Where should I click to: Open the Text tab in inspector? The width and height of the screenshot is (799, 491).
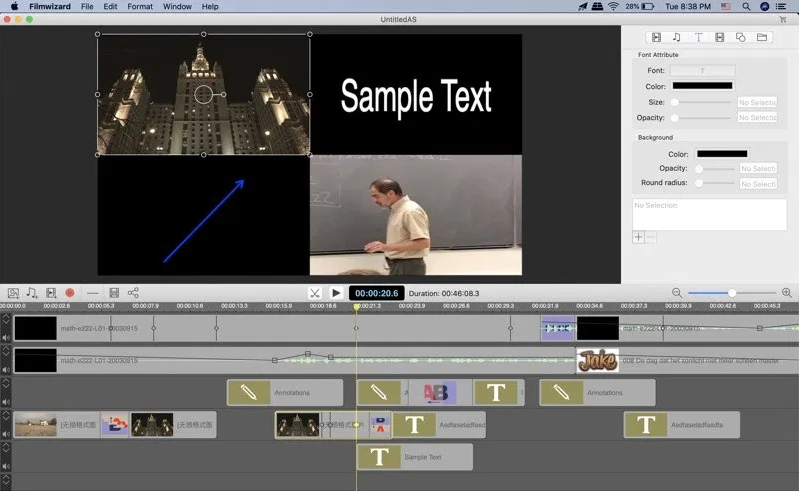click(x=698, y=37)
